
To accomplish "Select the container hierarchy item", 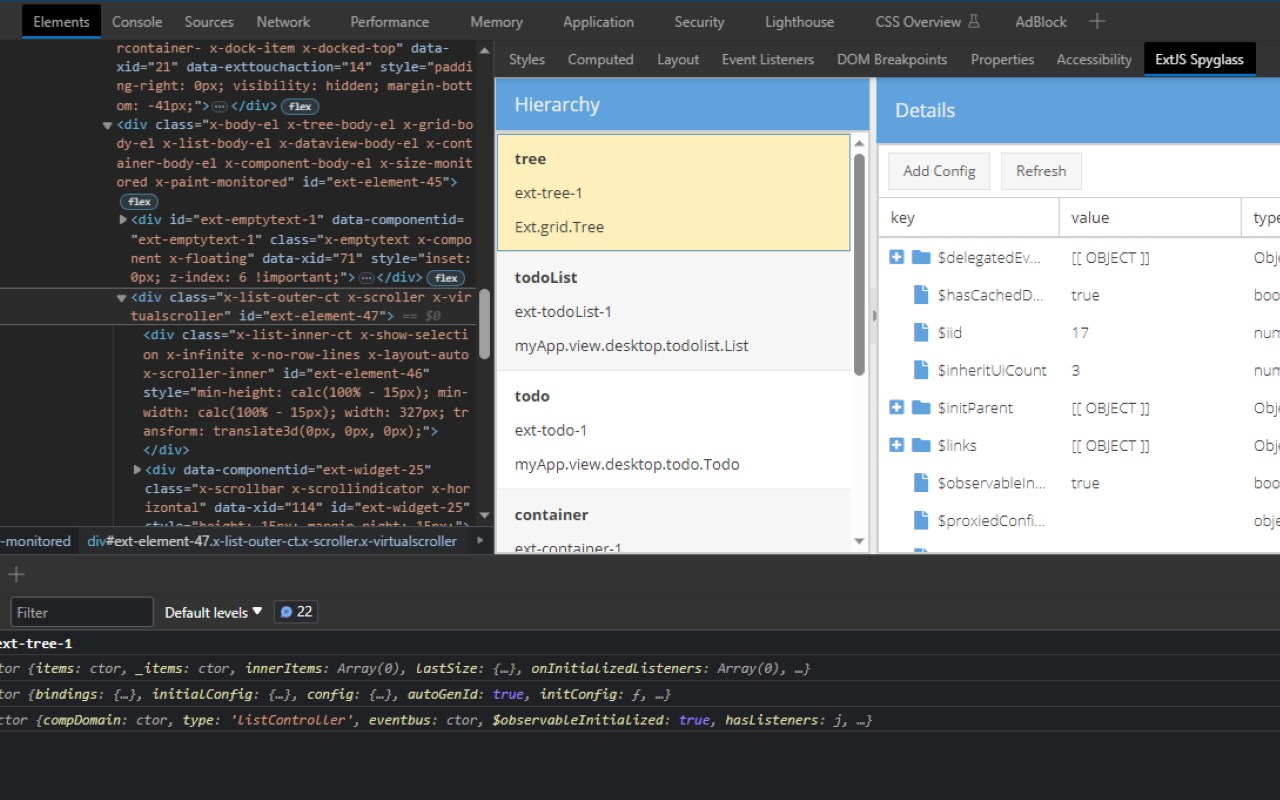I will (673, 521).
